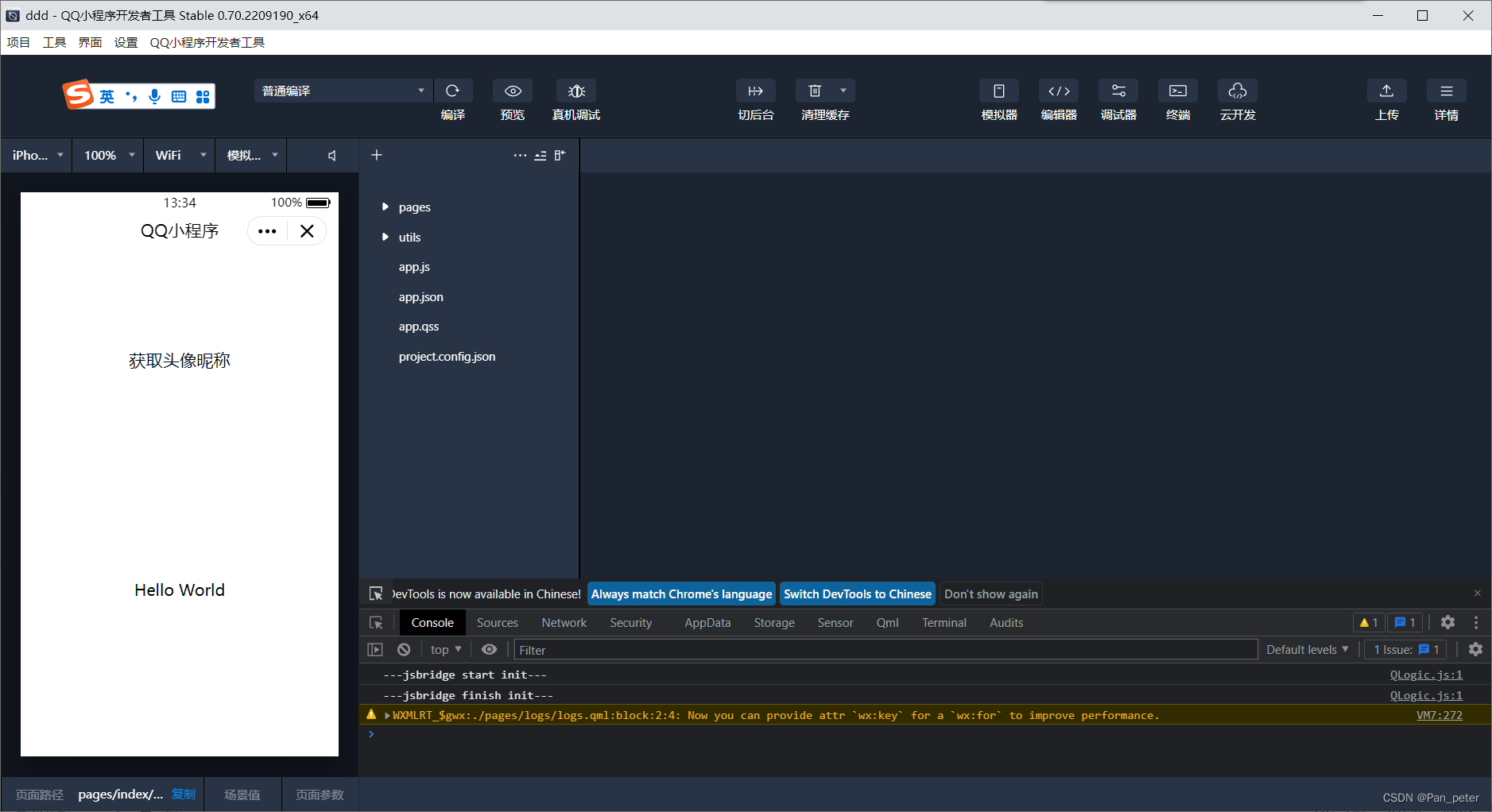
Task: Click the 1 Issue indicator
Action: pyautogui.click(x=1406, y=650)
